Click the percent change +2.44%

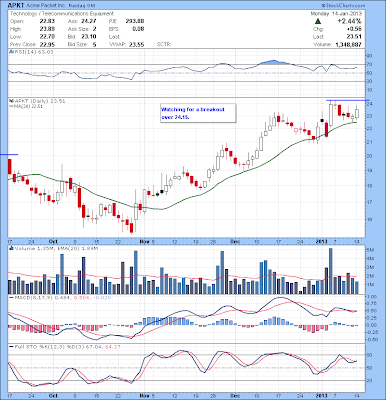(349, 21)
